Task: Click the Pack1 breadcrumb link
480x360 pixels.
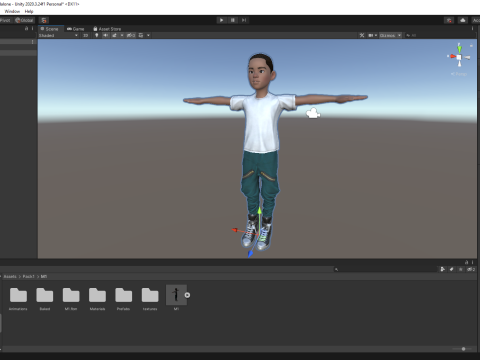Action: [x=29, y=277]
